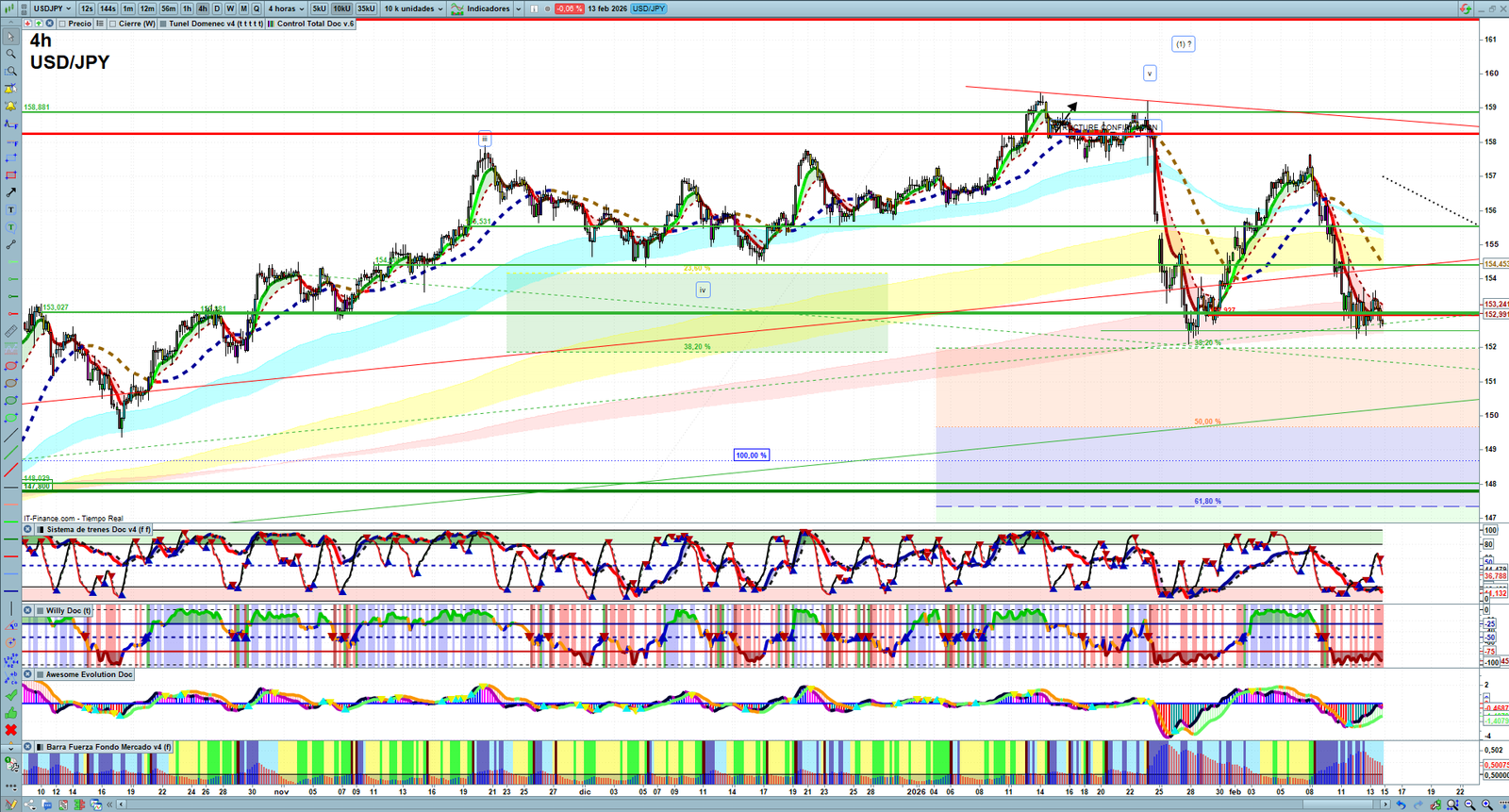Viewport: 1509px width, 812px height.
Task: Select the text bubble comment tool
Action: [x=11, y=227]
